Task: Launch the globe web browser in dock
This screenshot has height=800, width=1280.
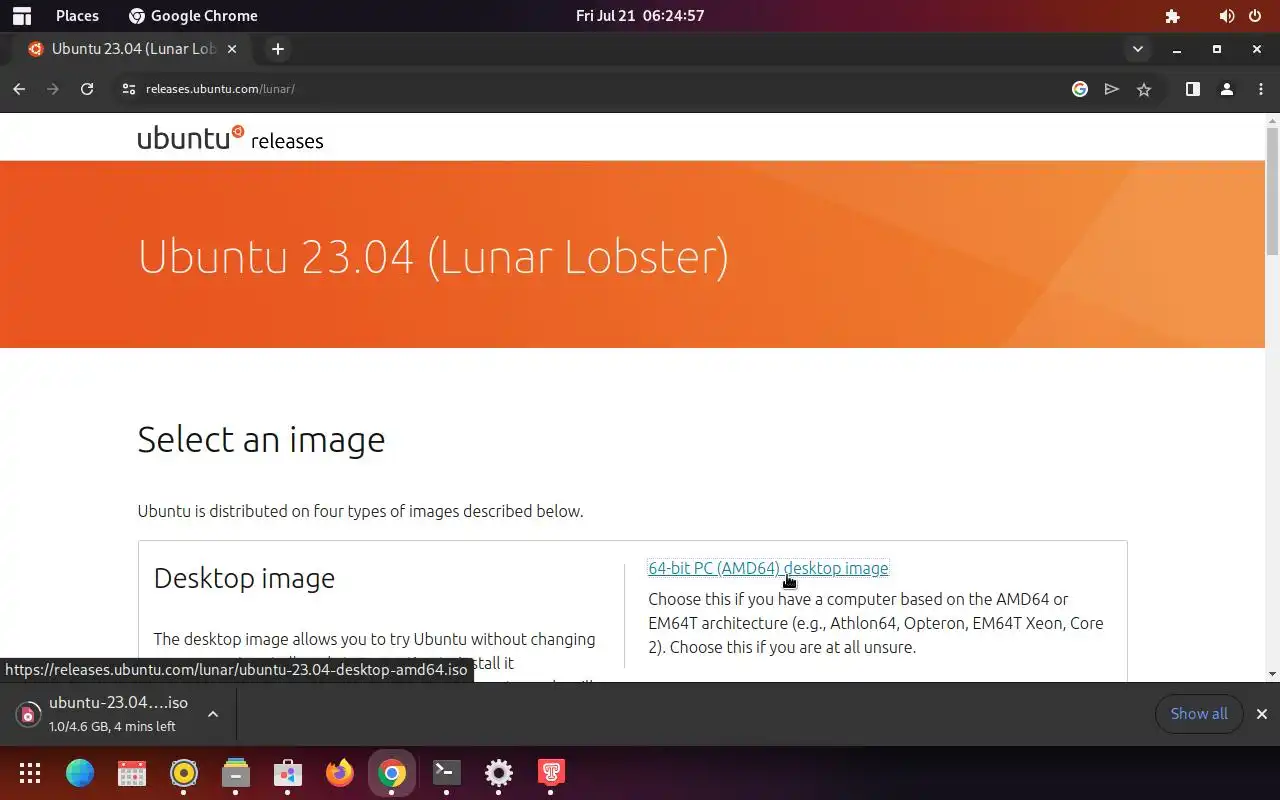Action: [x=80, y=773]
